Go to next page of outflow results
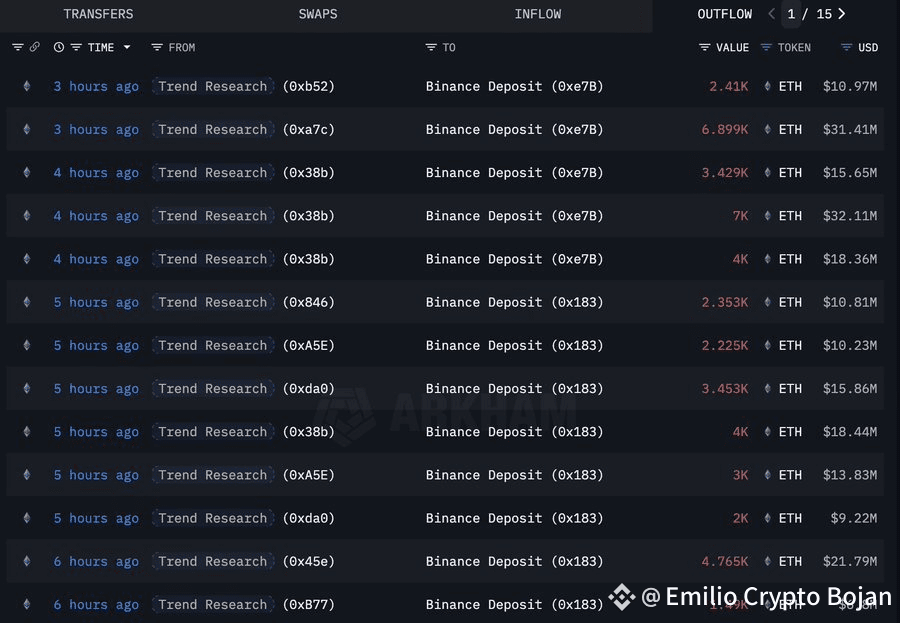The height and width of the screenshot is (623, 900). [841, 14]
